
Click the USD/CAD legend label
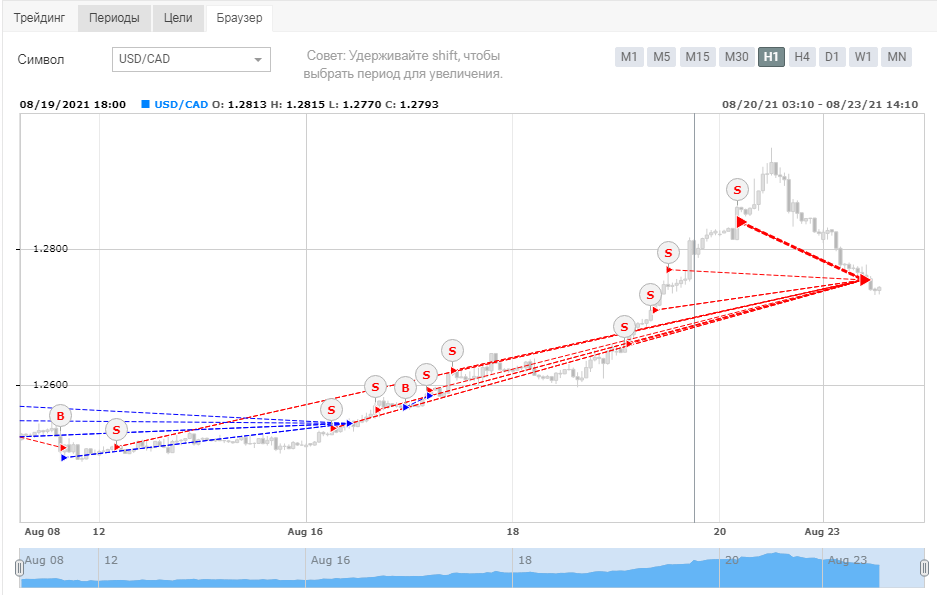pos(181,105)
